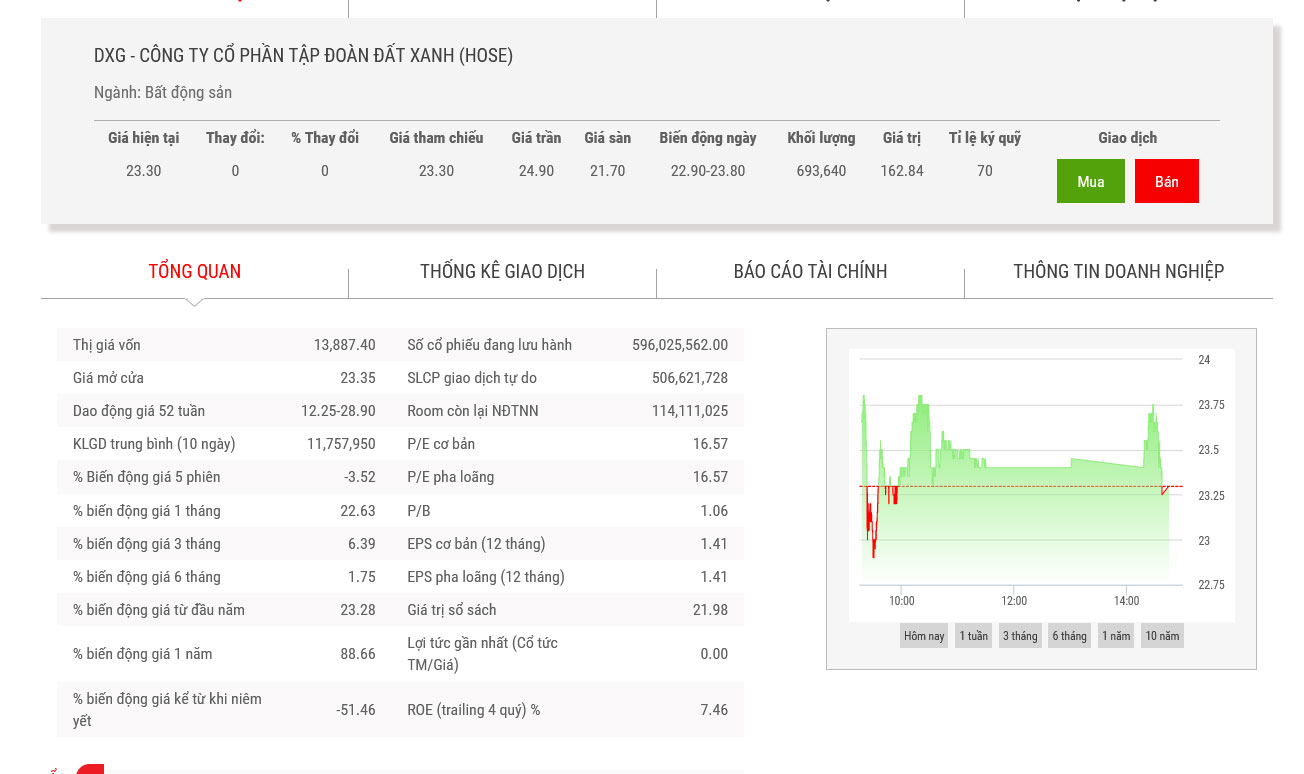Click the DXG company name heading

click(303, 56)
